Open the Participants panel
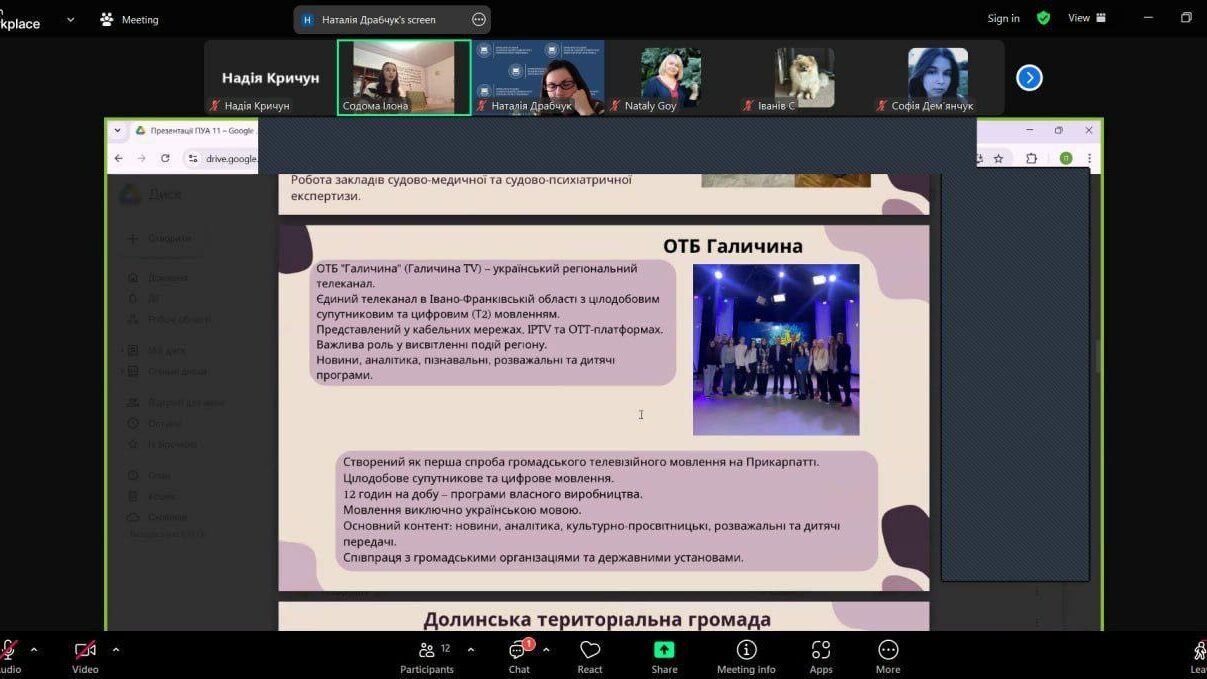 click(427, 656)
